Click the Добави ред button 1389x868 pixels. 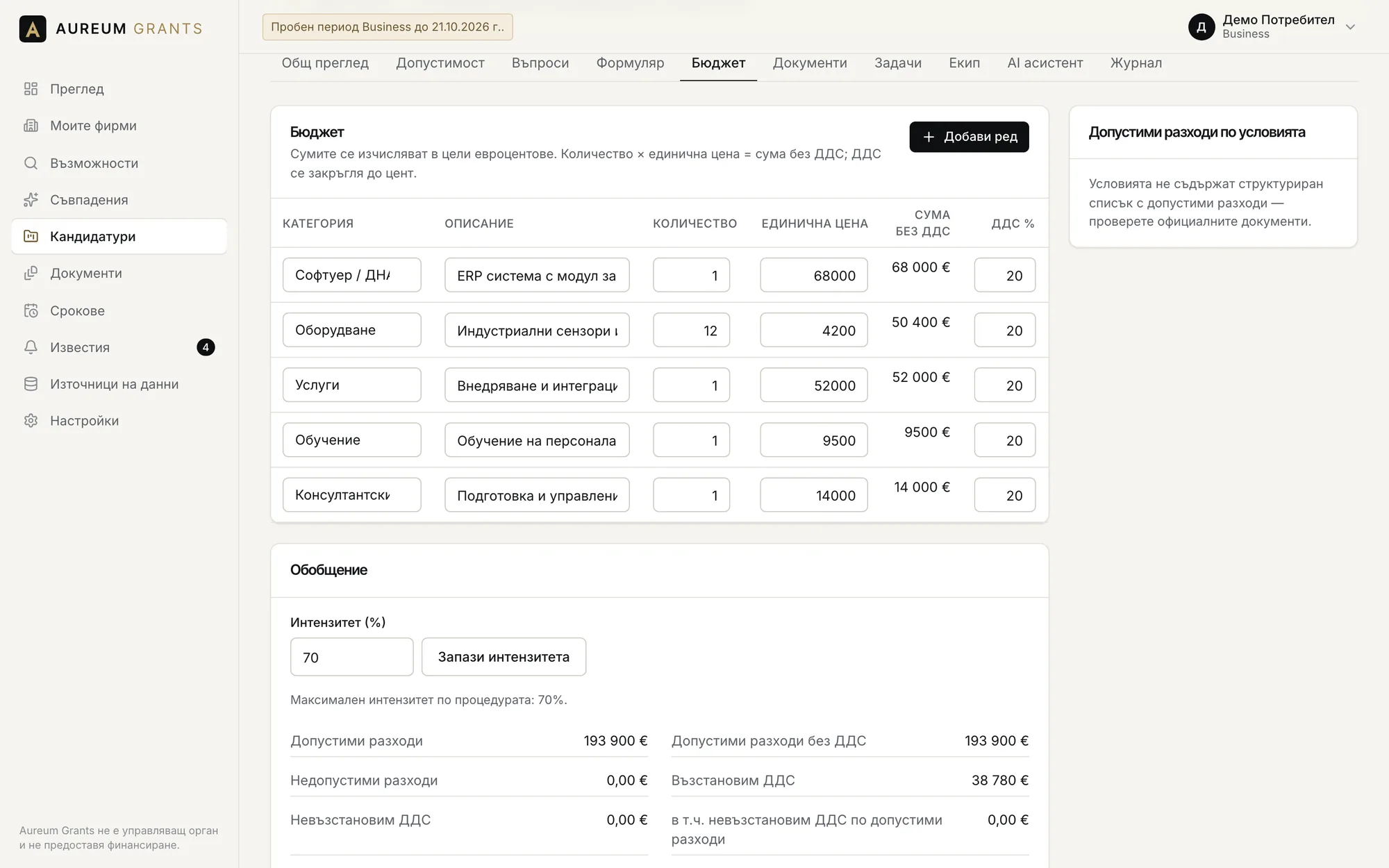point(969,137)
